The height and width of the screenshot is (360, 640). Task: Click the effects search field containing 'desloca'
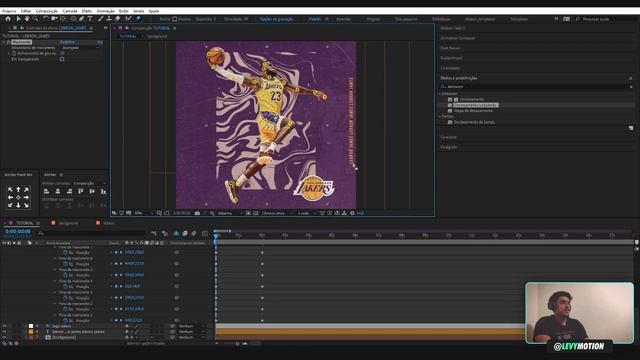tap(536, 87)
